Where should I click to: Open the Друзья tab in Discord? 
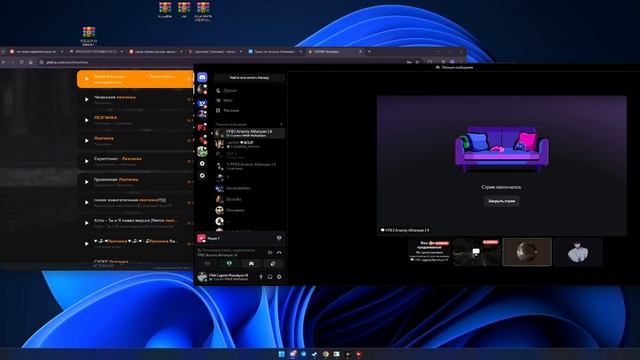click(x=249, y=90)
